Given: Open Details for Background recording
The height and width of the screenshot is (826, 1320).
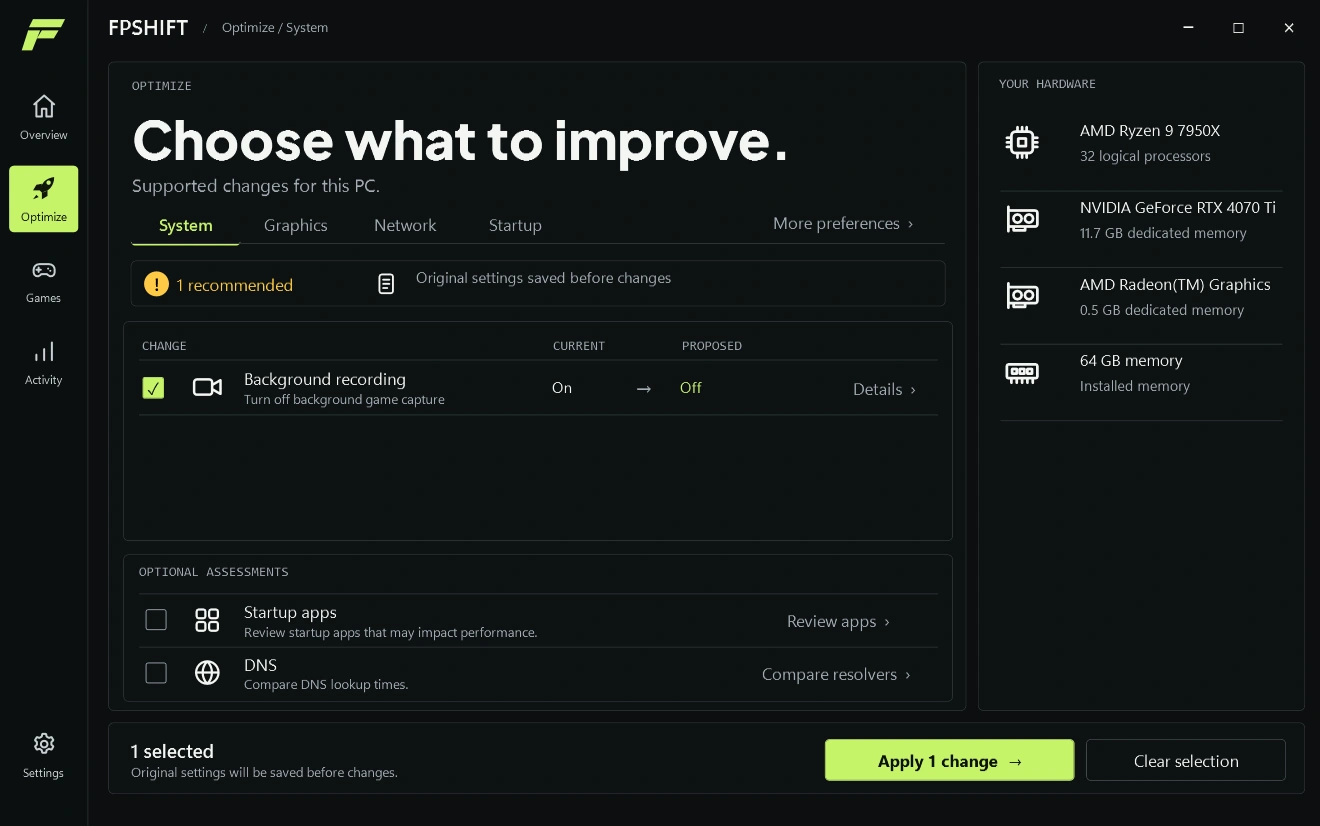Looking at the screenshot, I should [884, 389].
